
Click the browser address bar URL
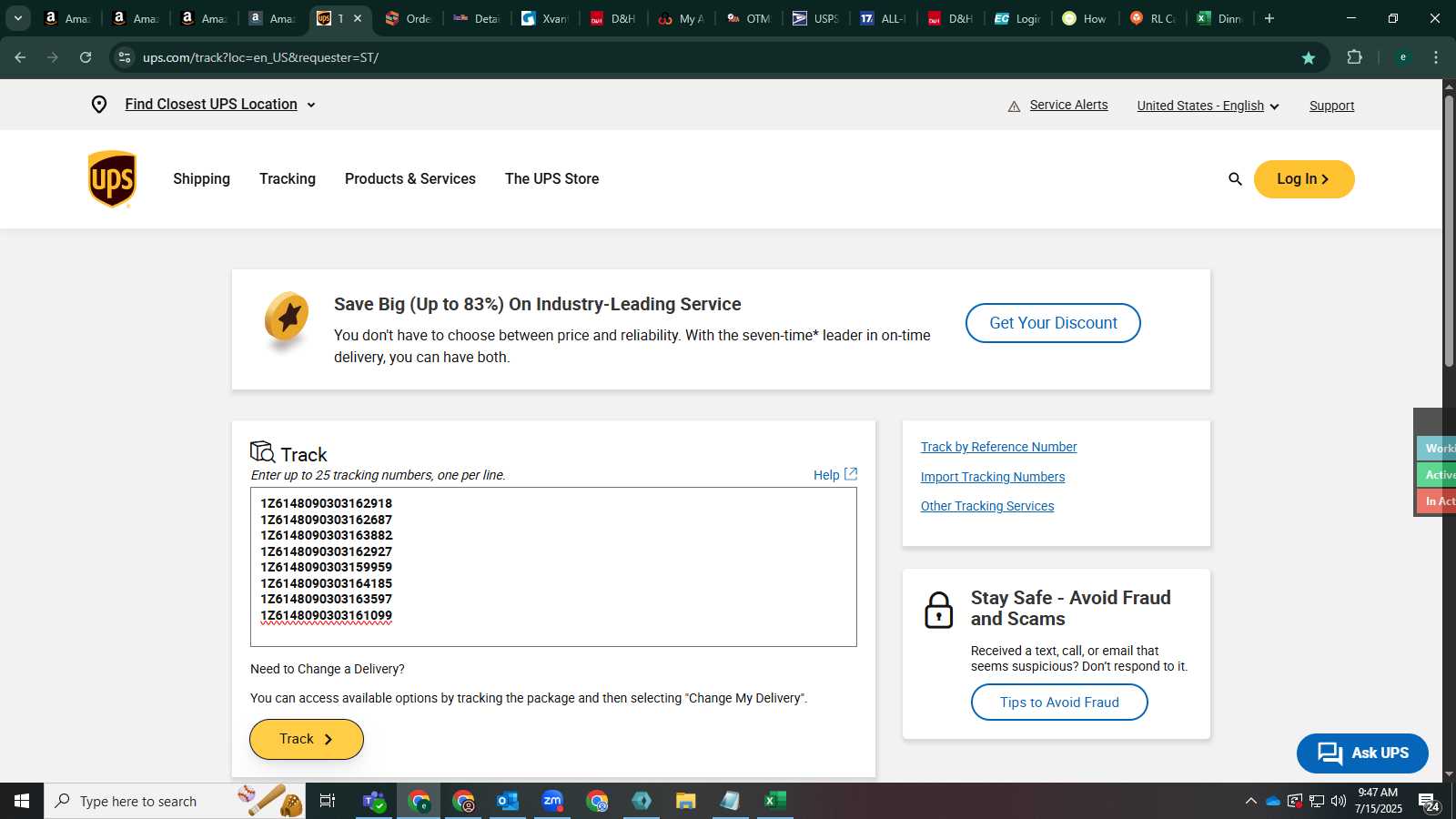tap(260, 57)
